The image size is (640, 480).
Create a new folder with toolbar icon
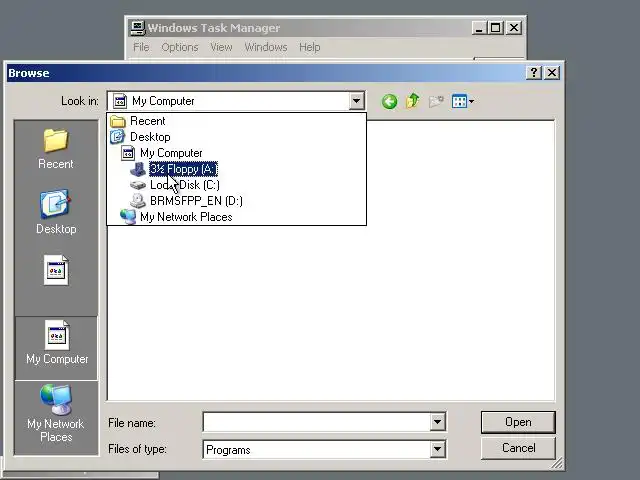(436, 101)
